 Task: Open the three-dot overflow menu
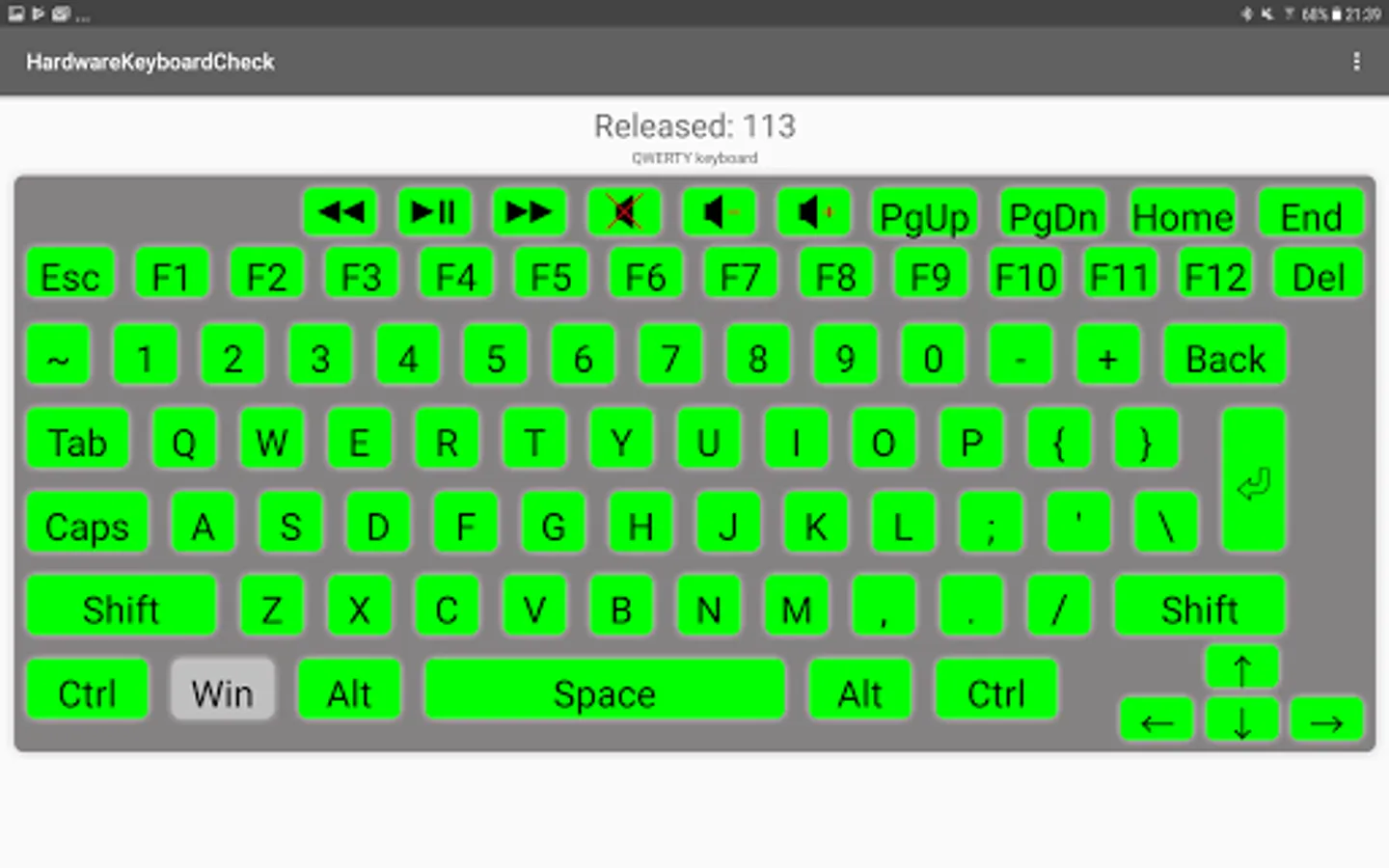(1356, 62)
